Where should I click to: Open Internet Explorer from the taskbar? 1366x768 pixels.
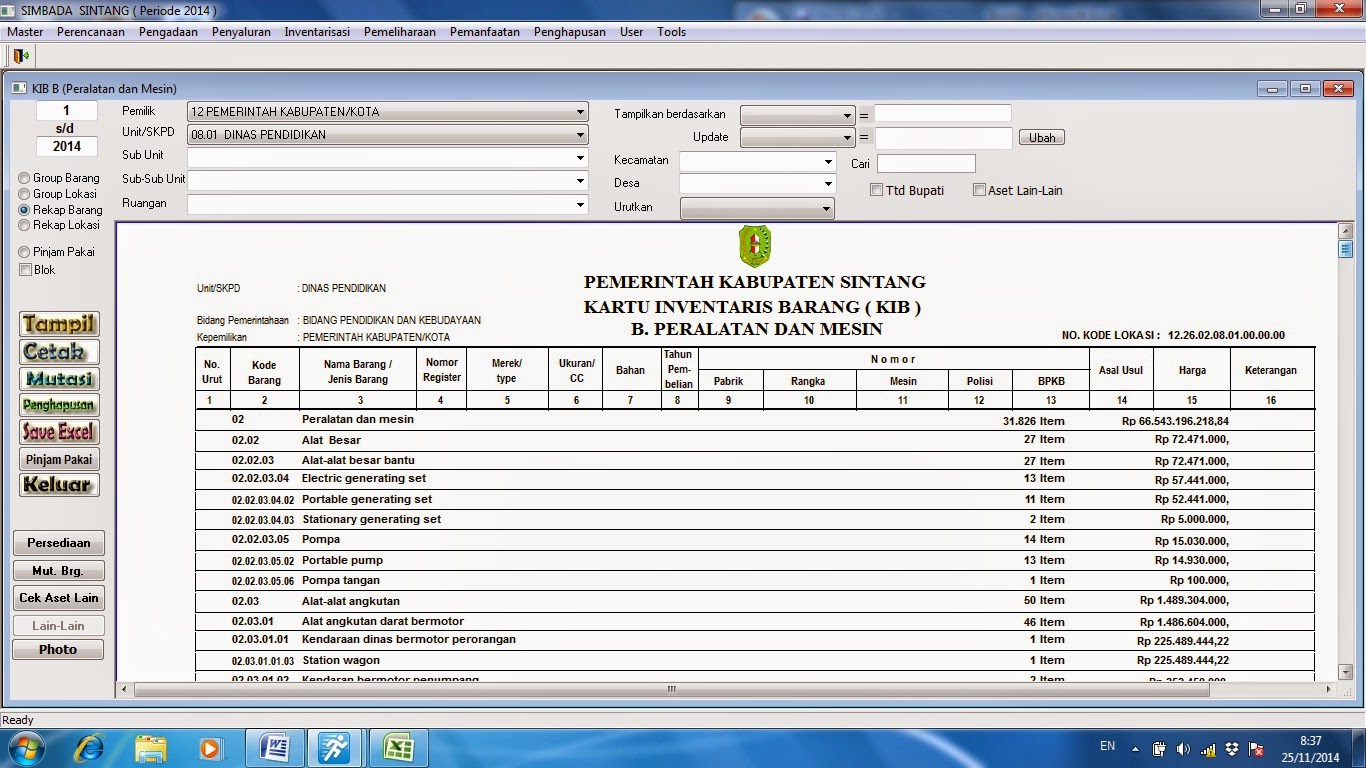click(x=89, y=747)
